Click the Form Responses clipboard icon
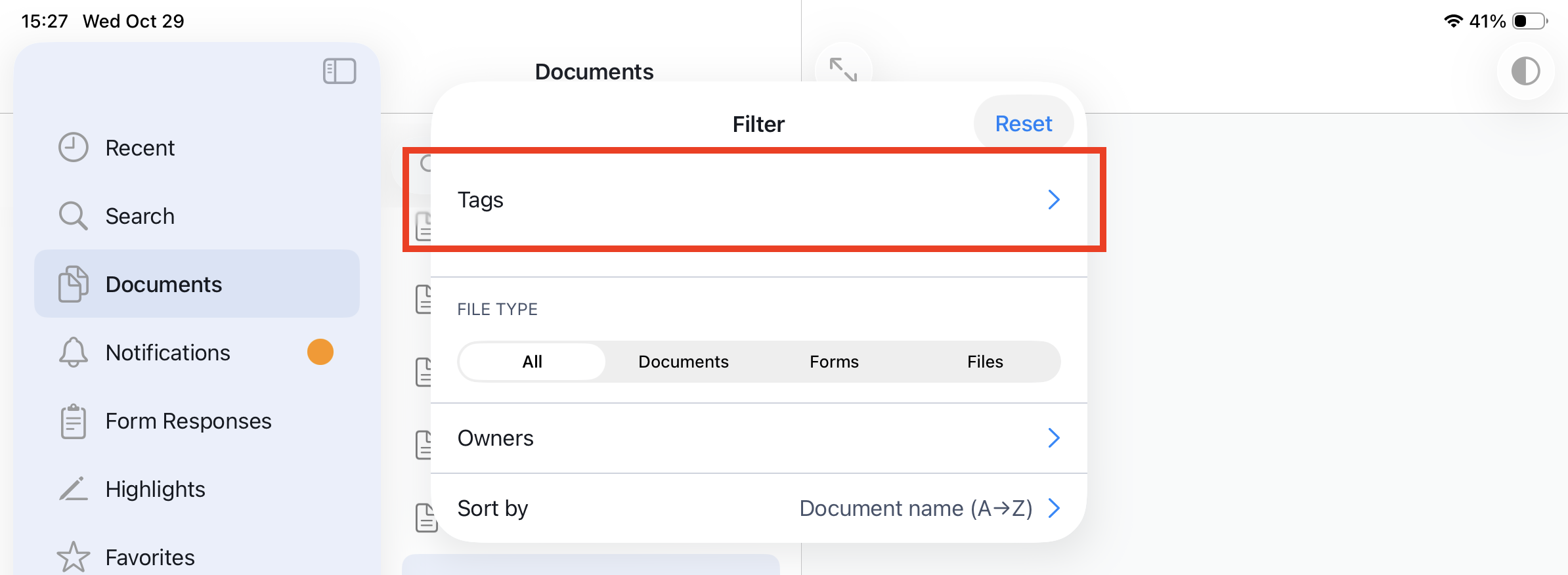 tap(73, 421)
